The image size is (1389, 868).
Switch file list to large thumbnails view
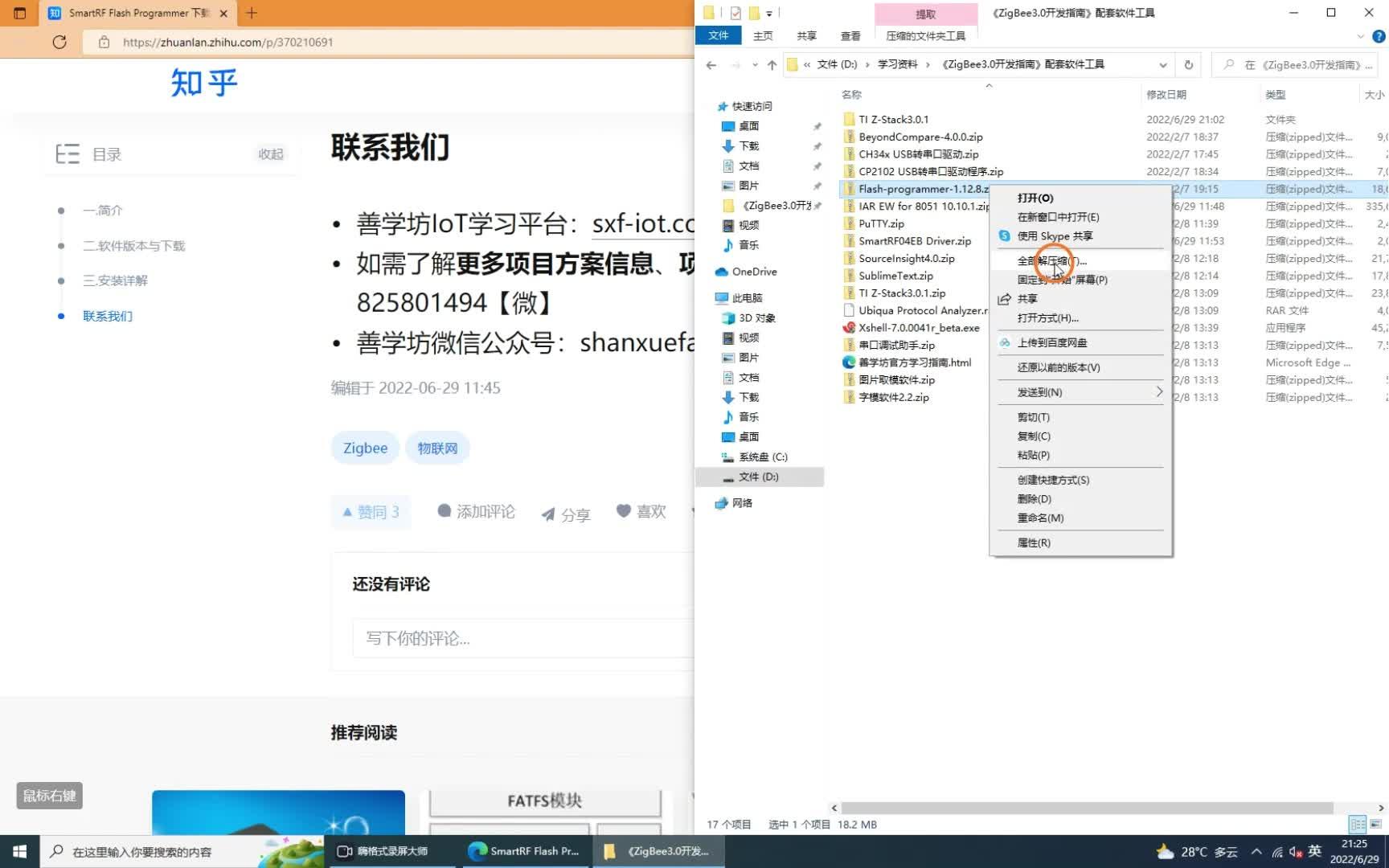1375,825
